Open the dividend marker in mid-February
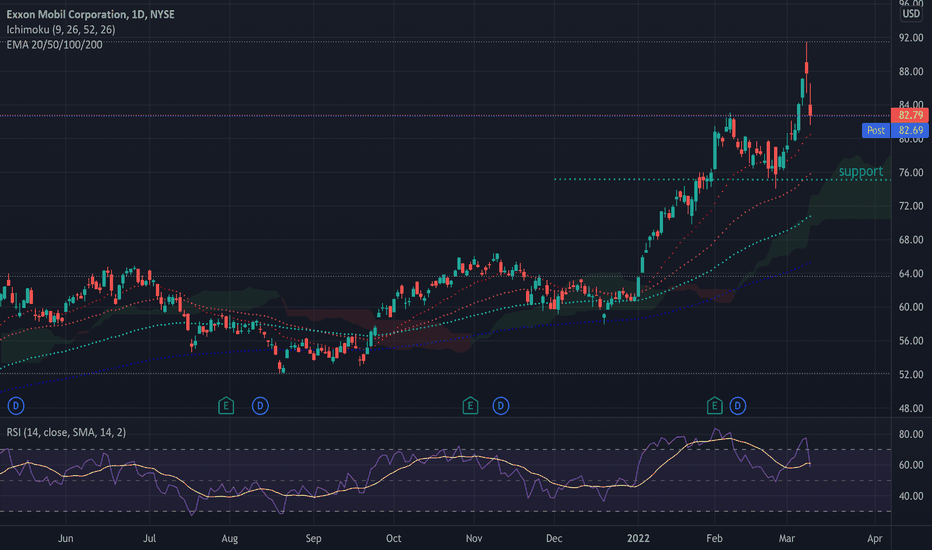Screen dimensions: 932x550 click(738, 406)
